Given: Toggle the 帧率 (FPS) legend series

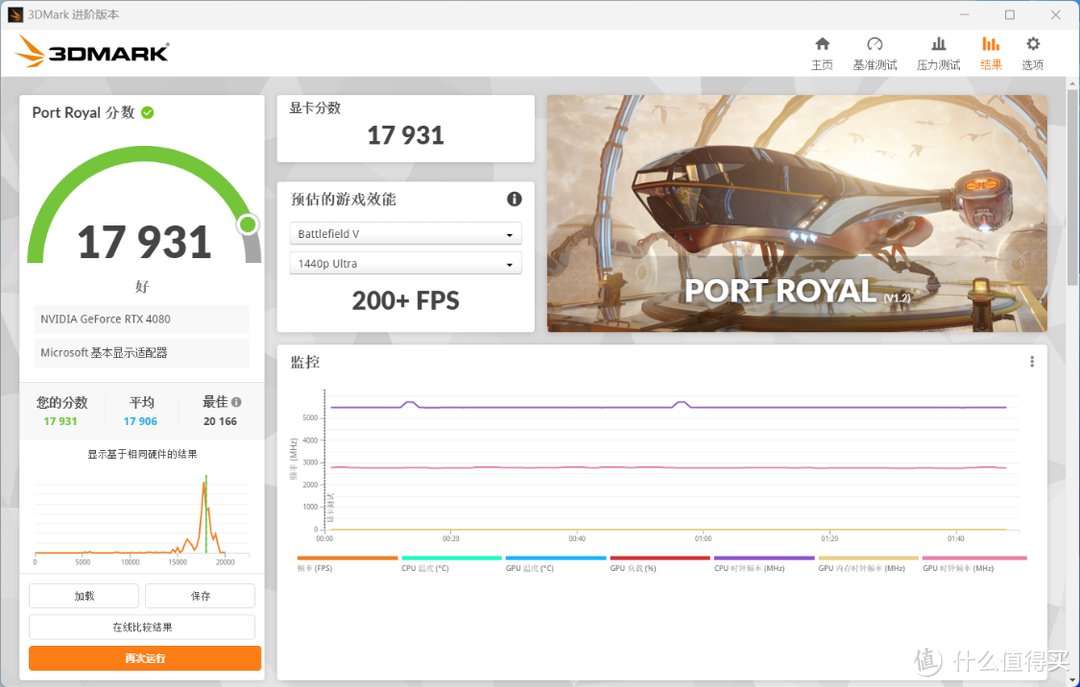Looking at the screenshot, I should (347, 564).
